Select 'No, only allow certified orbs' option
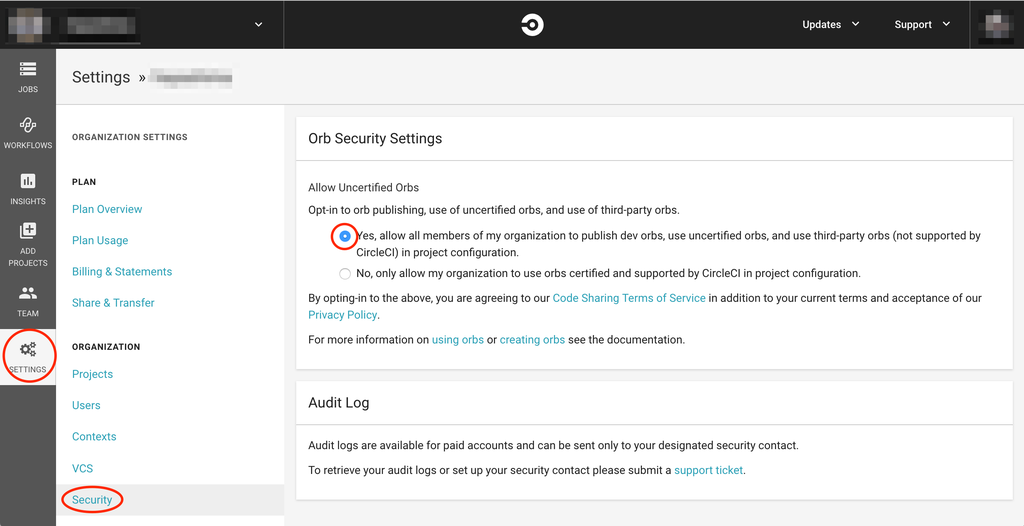1024x526 pixels. click(345, 273)
